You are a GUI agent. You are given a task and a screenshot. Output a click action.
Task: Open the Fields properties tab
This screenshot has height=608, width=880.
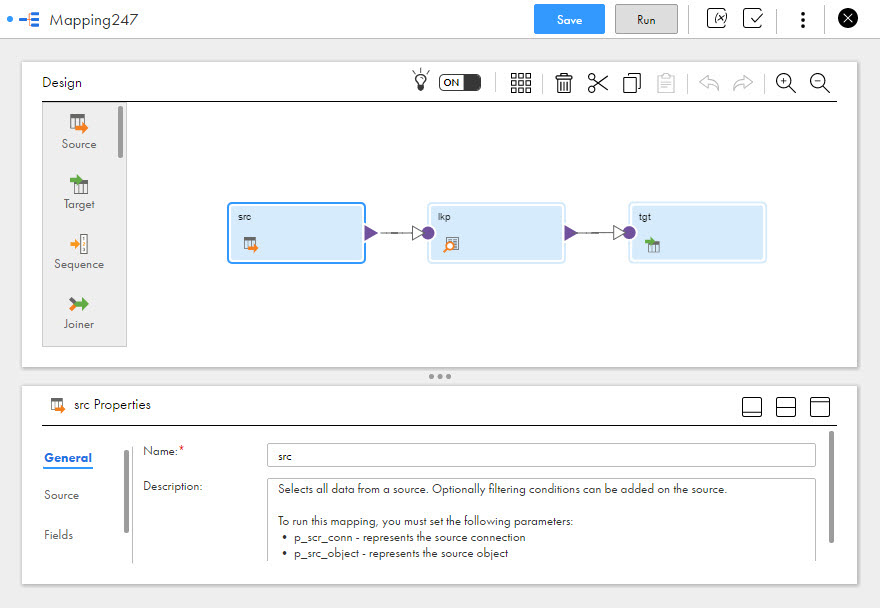tap(58, 534)
